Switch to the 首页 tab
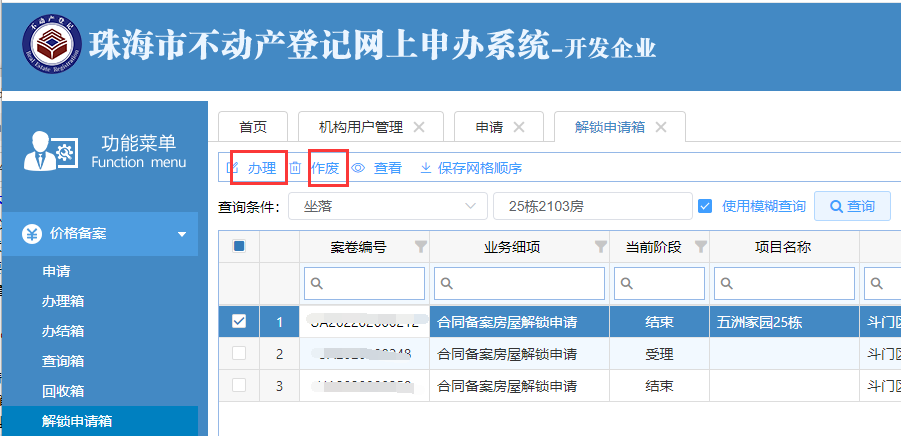This screenshot has width=901, height=436. (x=253, y=127)
